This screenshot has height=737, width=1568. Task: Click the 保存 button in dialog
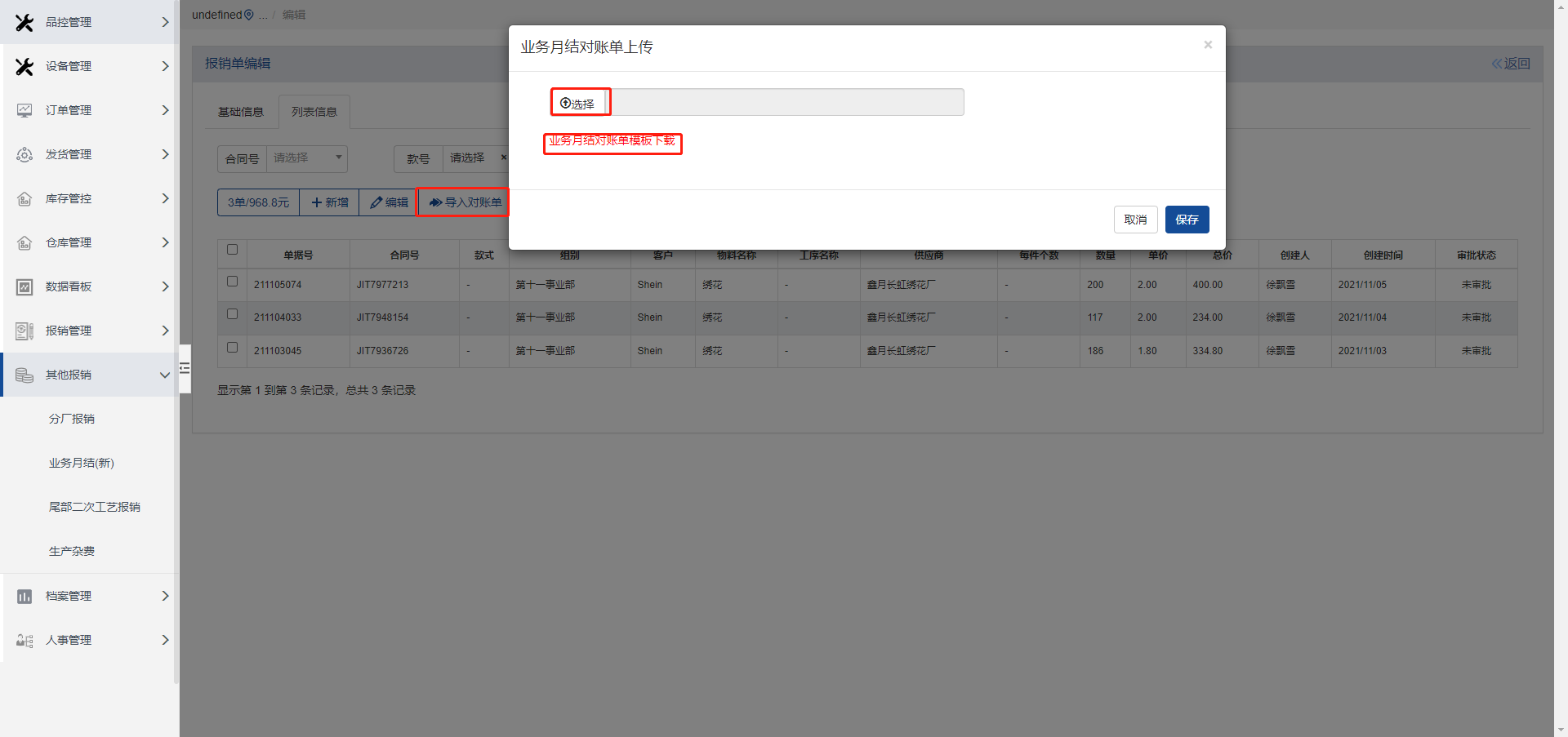coord(1187,220)
